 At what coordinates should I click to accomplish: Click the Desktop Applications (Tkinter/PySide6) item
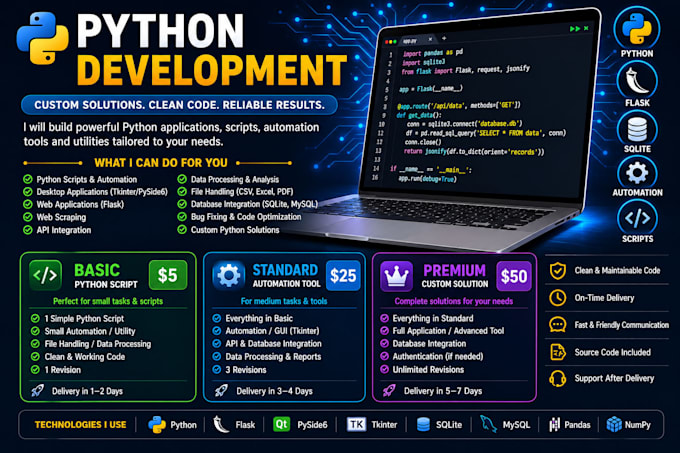[102, 192]
